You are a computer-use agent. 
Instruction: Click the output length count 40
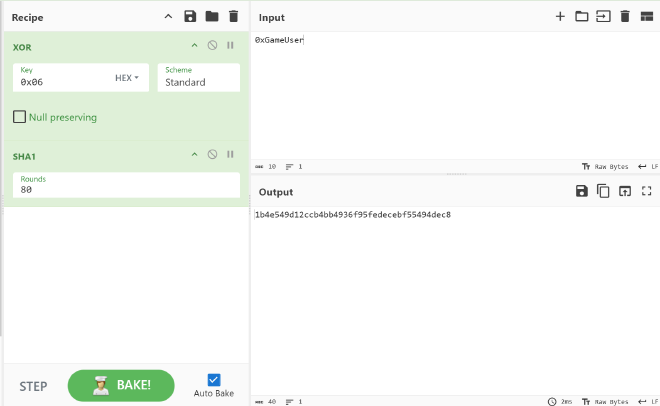[x=266, y=402]
